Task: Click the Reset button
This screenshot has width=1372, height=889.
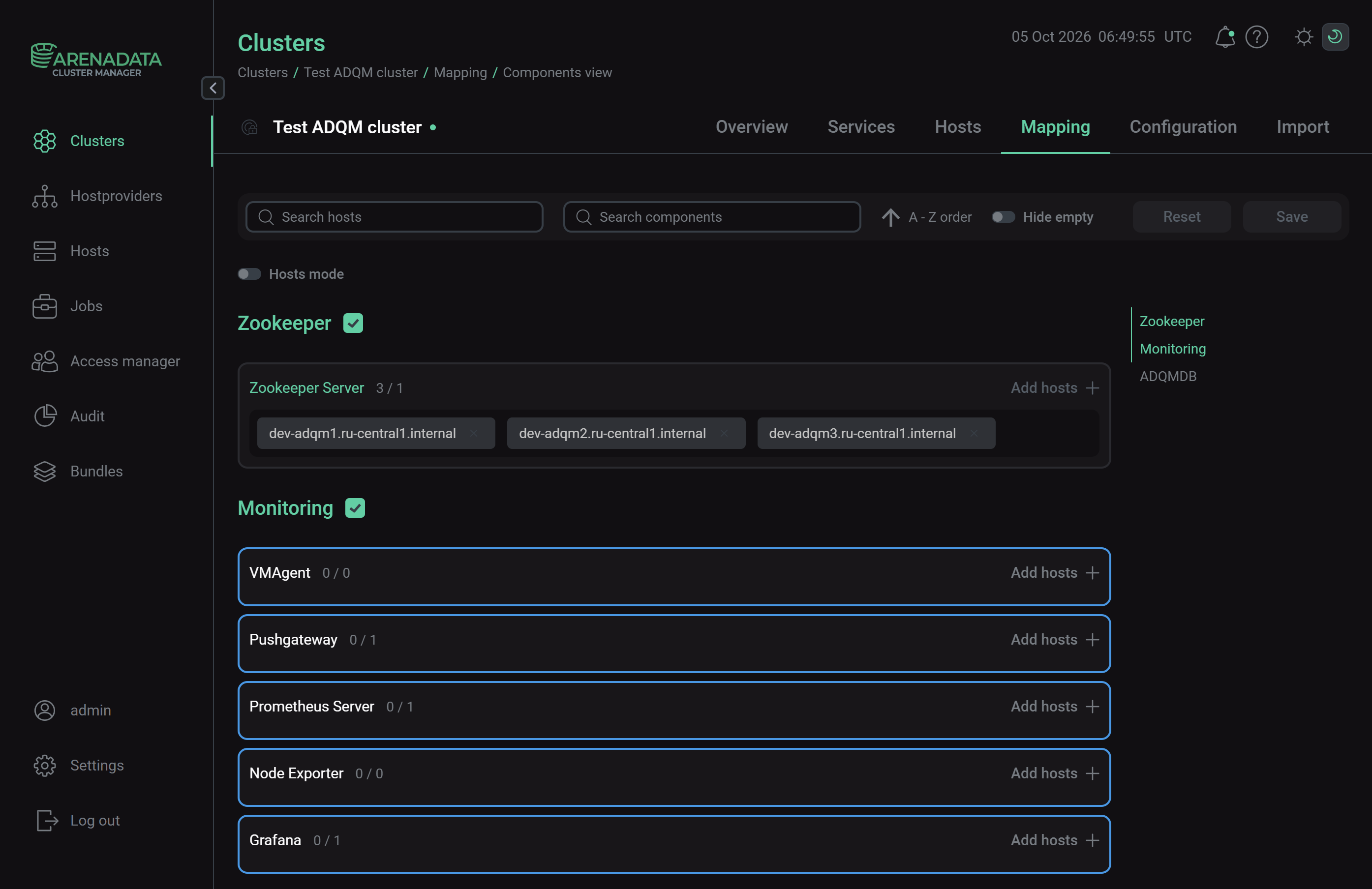Action: pos(1182,217)
